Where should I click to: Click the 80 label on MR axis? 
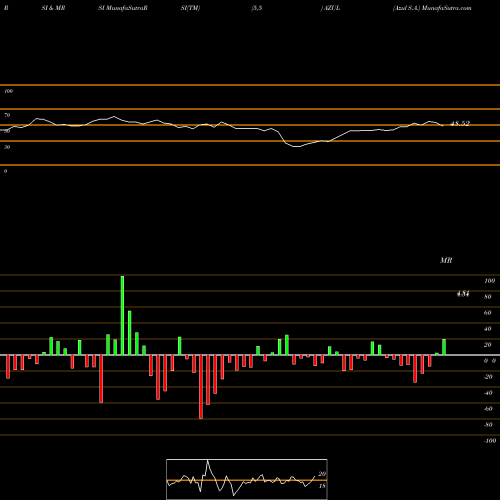point(488,297)
